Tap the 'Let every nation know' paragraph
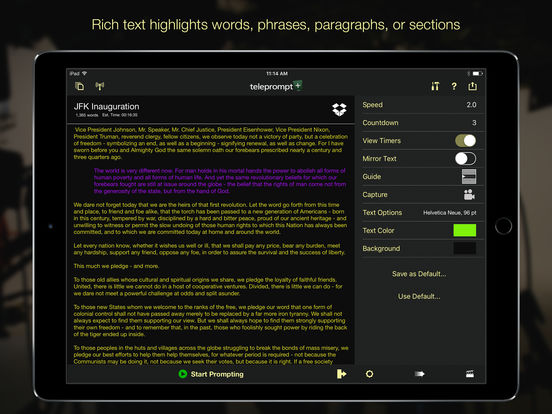 [210, 249]
